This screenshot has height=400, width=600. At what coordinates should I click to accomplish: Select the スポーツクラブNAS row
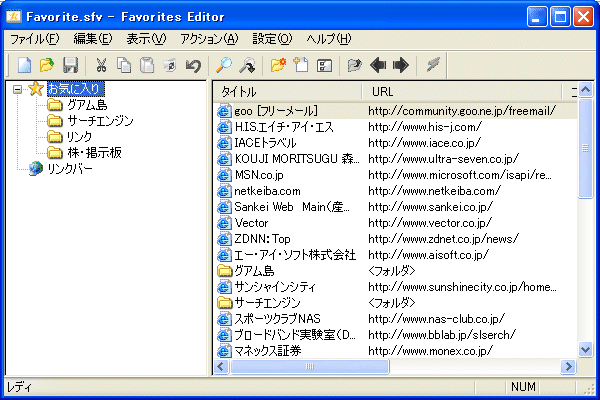tap(396, 319)
